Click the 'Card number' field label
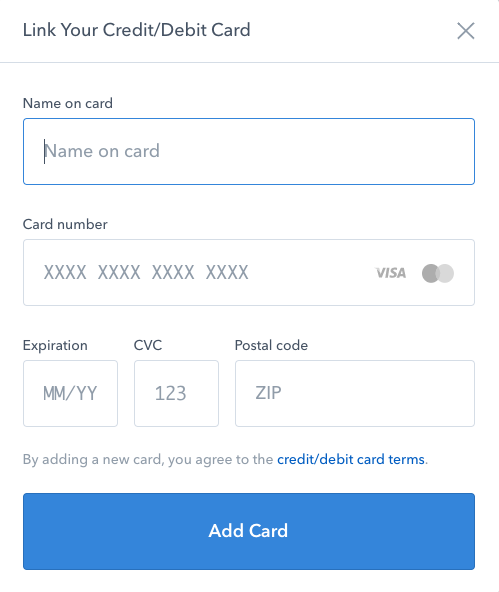The width and height of the screenshot is (499, 592). (x=65, y=224)
